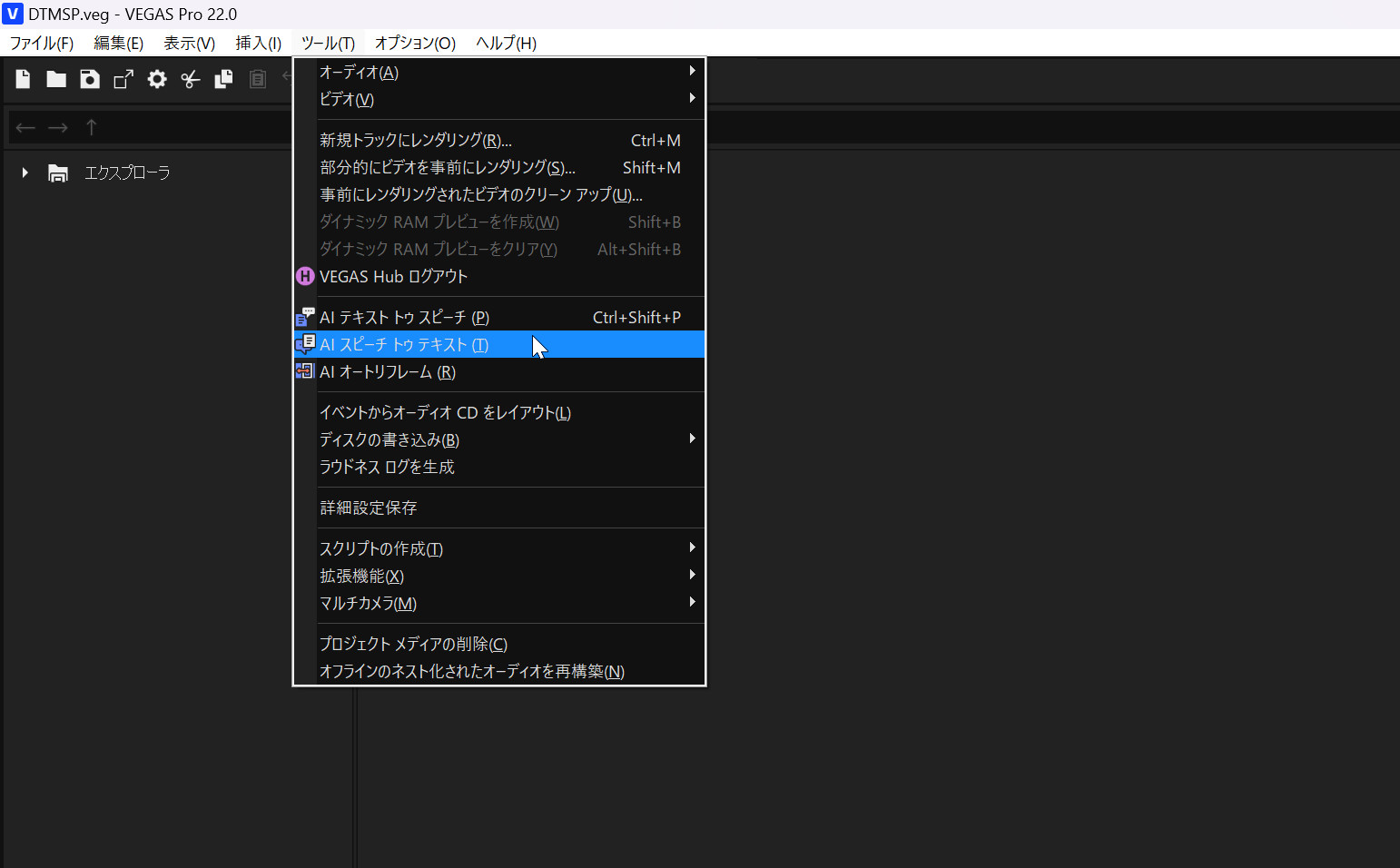The height and width of the screenshot is (868, 1400).
Task: Open the 編集(E) menu
Action: pyautogui.click(x=119, y=43)
